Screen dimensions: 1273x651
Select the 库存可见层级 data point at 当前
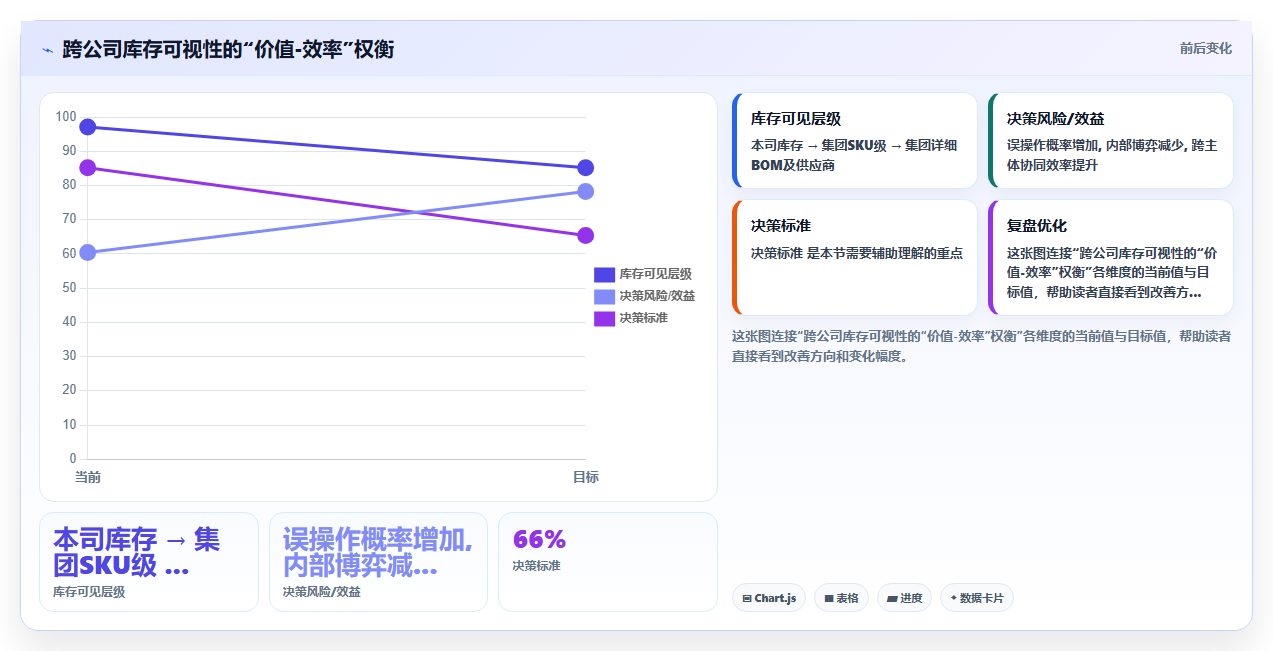coord(88,127)
